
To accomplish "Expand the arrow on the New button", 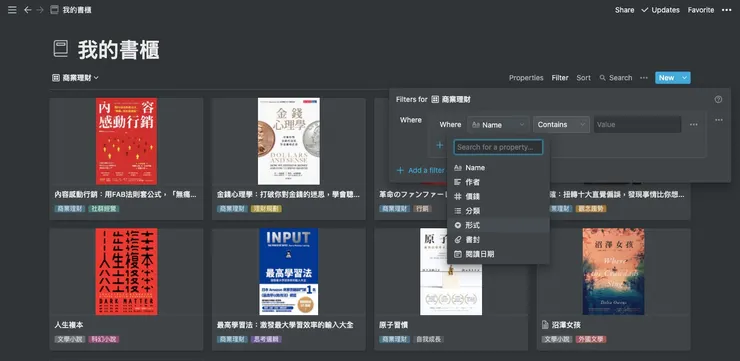I will [x=684, y=78].
